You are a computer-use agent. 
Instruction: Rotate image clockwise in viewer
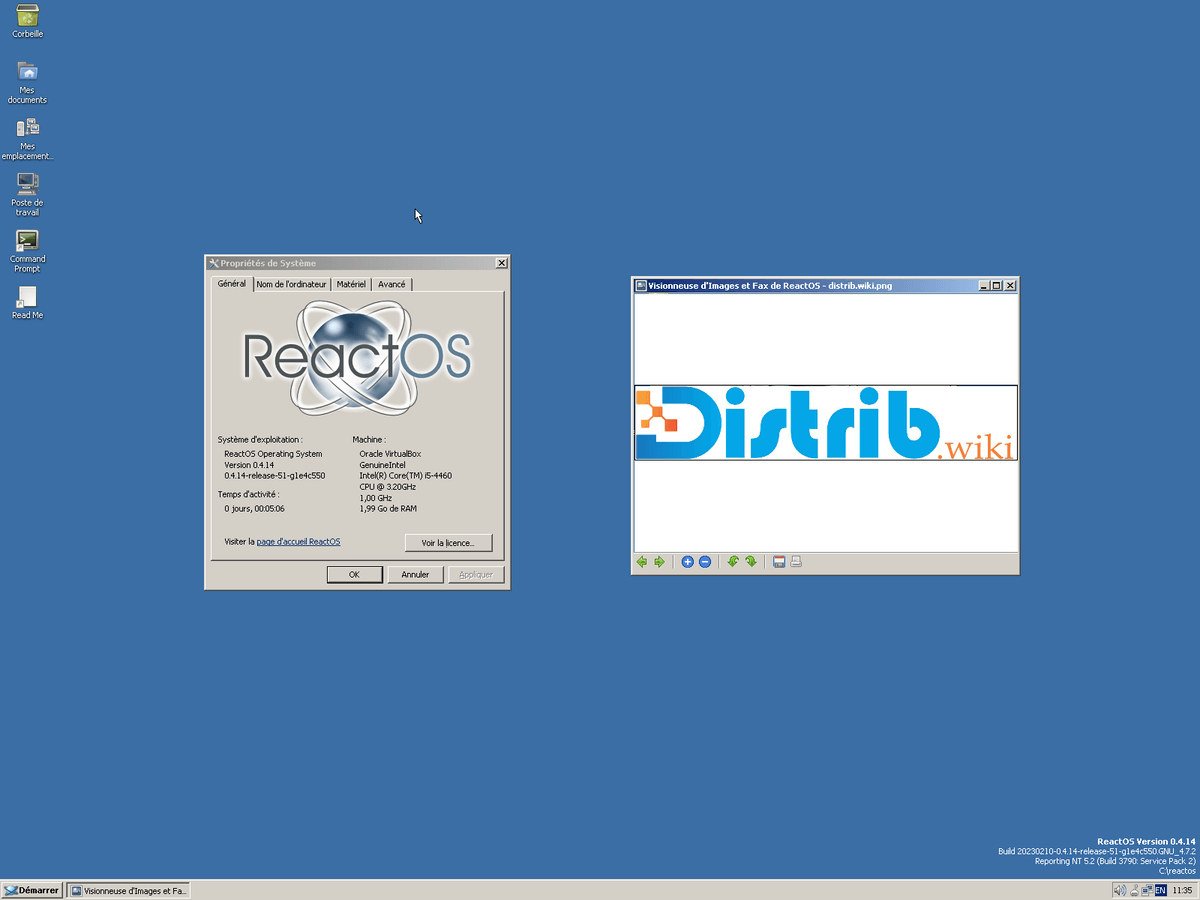pyautogui.click(x=750, y=562)
